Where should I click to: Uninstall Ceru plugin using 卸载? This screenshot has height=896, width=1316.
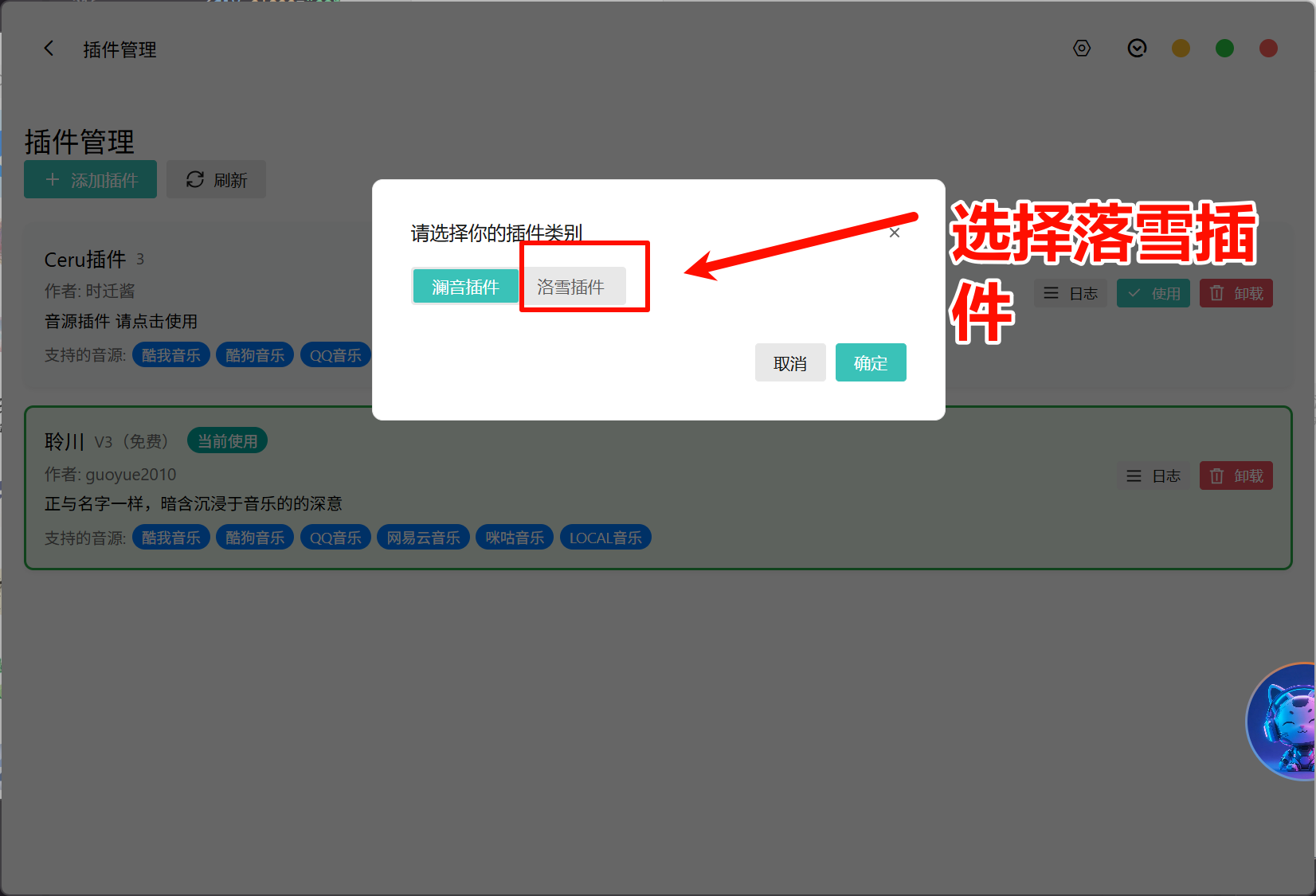[1236, 294]
